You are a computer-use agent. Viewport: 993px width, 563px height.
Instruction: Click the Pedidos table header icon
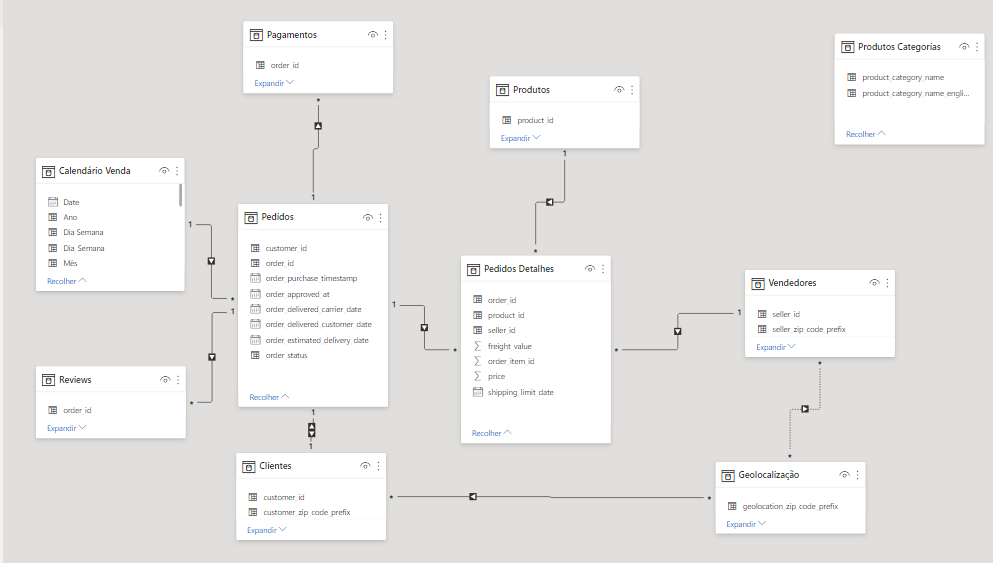[x=251, y=217]
